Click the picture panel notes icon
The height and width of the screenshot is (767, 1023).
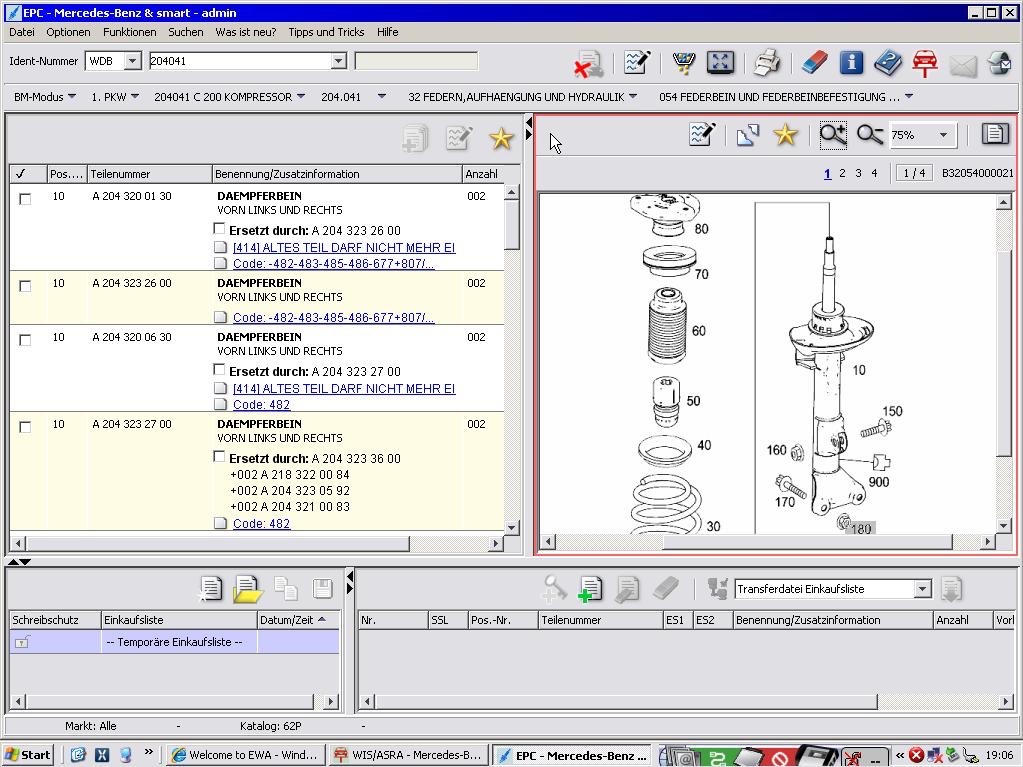(702, 134)
